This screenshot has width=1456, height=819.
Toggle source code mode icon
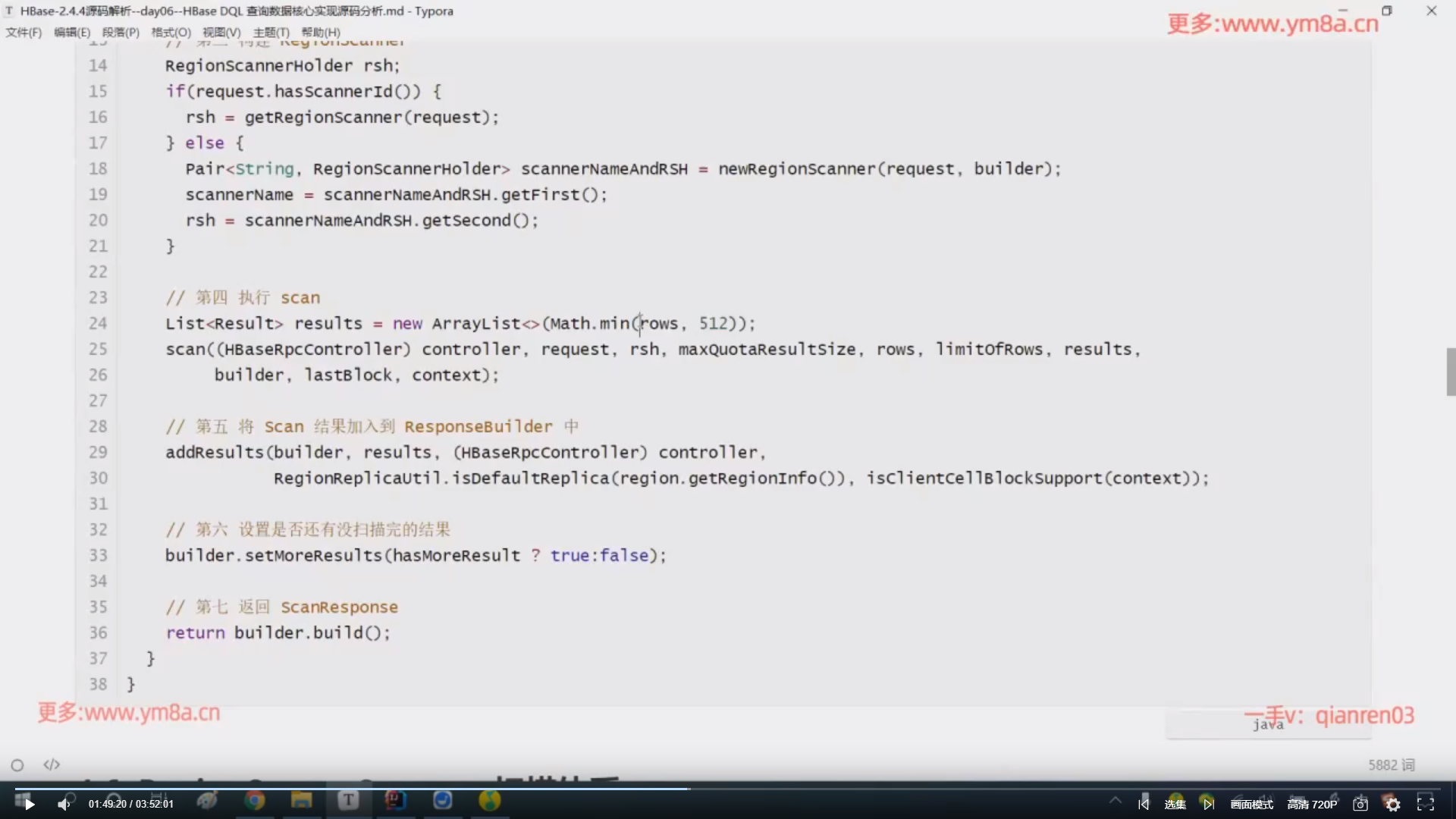(x=52, y=764)
